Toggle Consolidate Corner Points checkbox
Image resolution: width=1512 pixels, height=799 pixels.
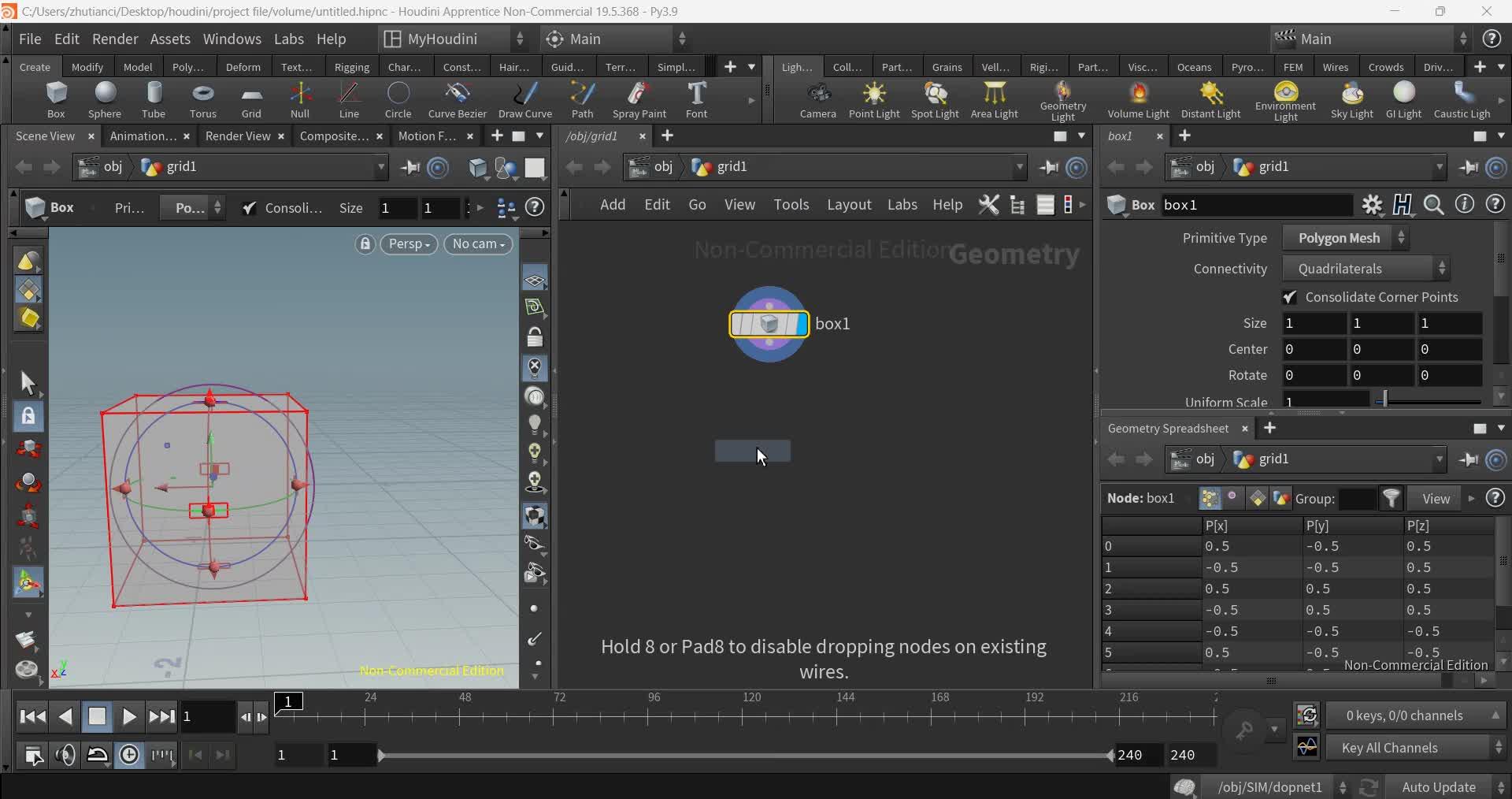tap(1289, 297)
